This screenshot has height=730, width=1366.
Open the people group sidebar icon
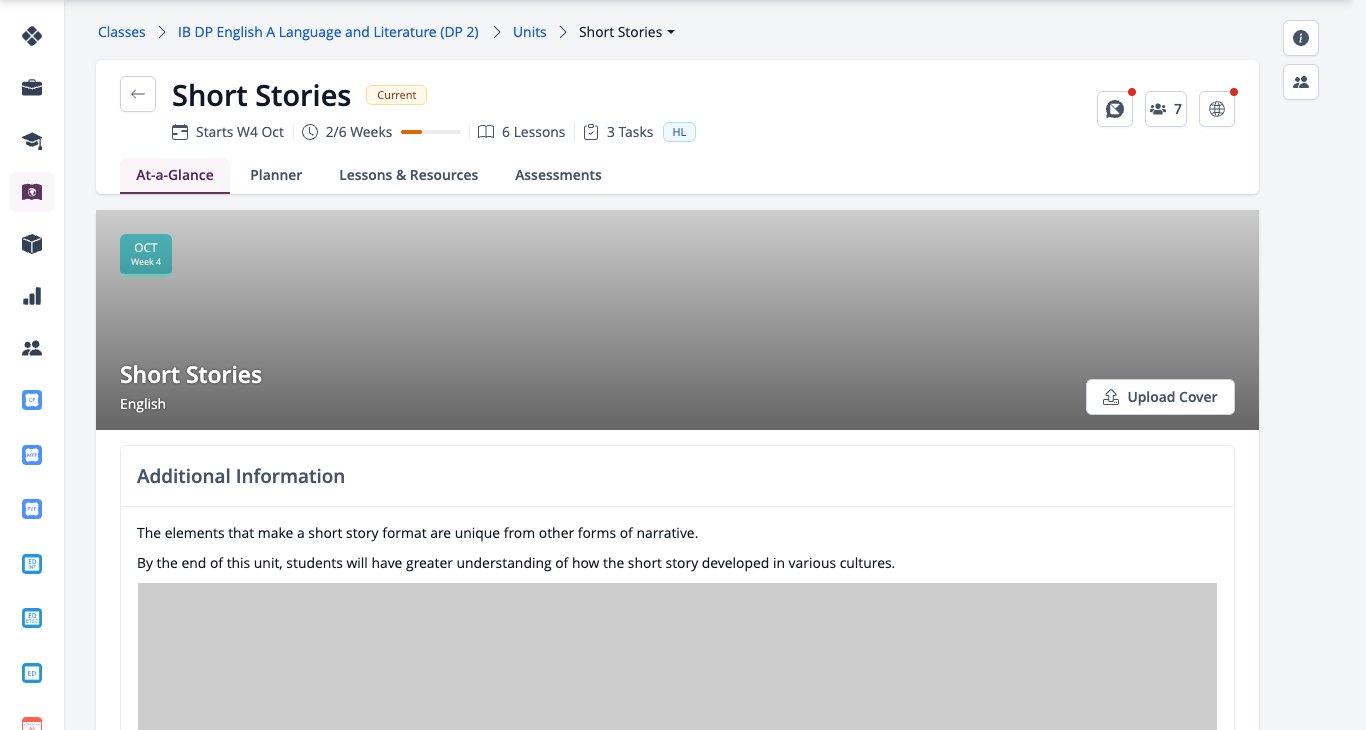point(32,348)
